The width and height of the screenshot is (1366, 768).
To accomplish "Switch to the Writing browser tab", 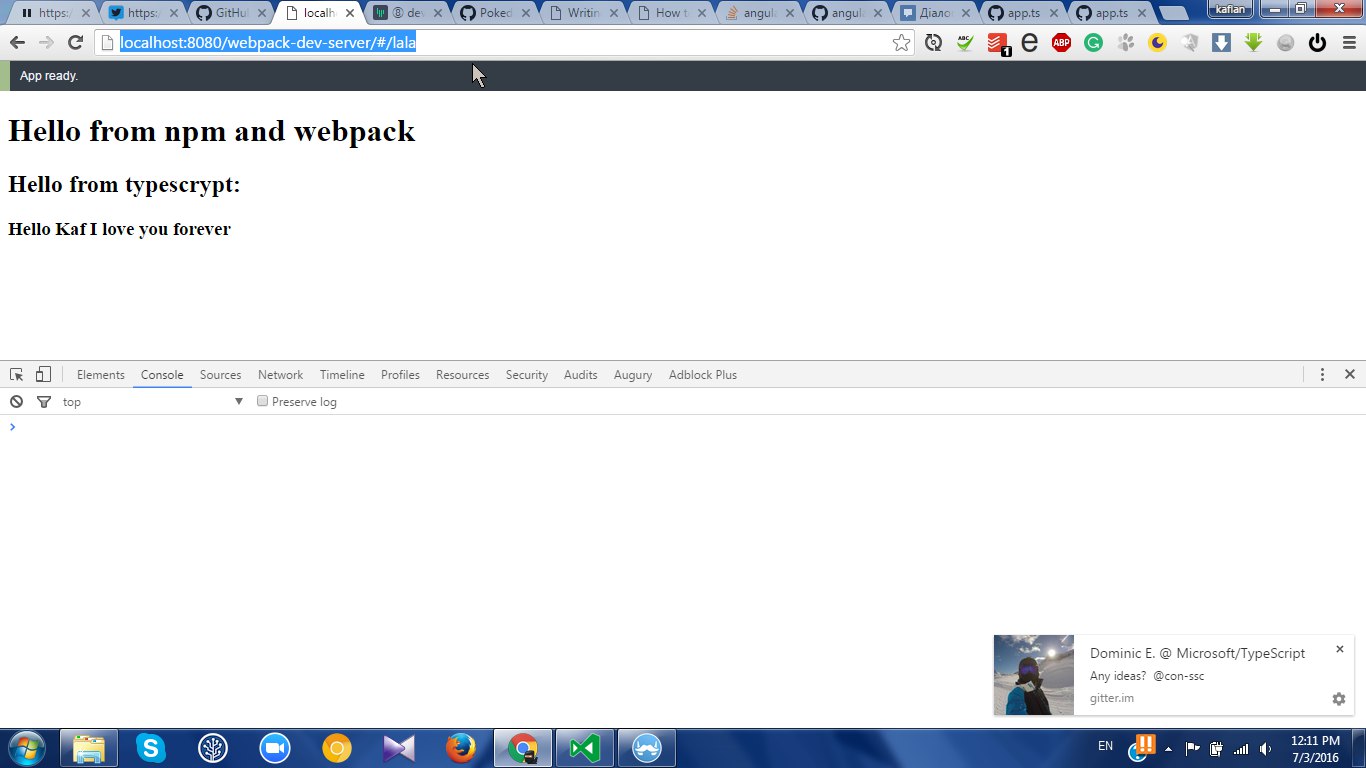I will (x=584, y=13).
